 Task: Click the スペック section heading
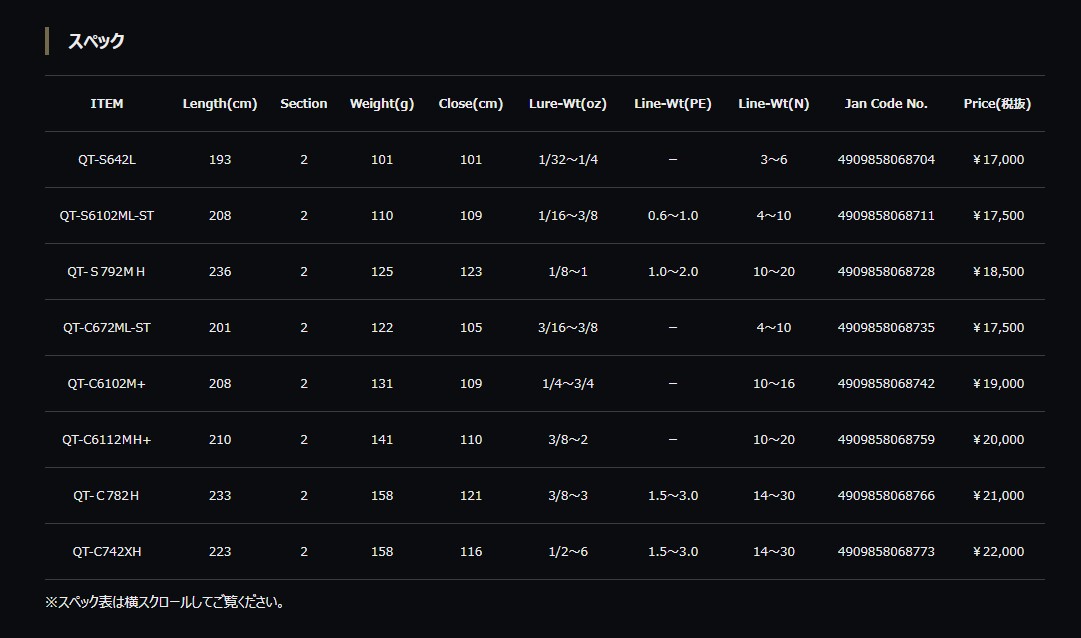[x=96, y=41]
